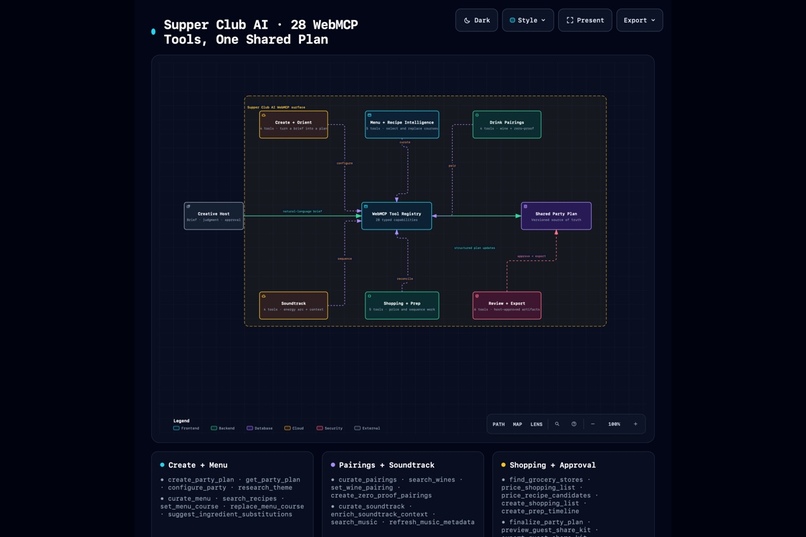Click the Backend legend swatch

point(214,428)
